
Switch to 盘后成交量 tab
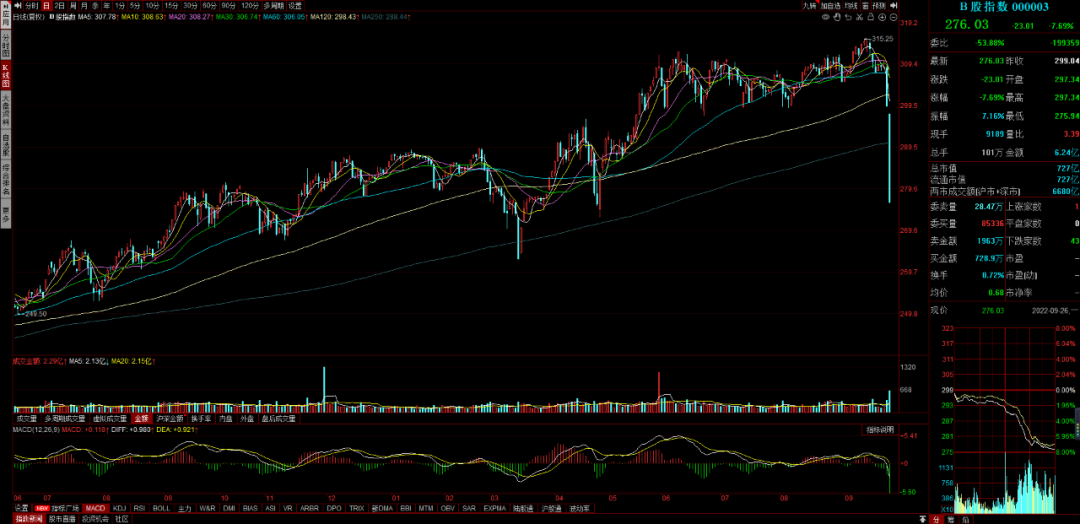278,418
